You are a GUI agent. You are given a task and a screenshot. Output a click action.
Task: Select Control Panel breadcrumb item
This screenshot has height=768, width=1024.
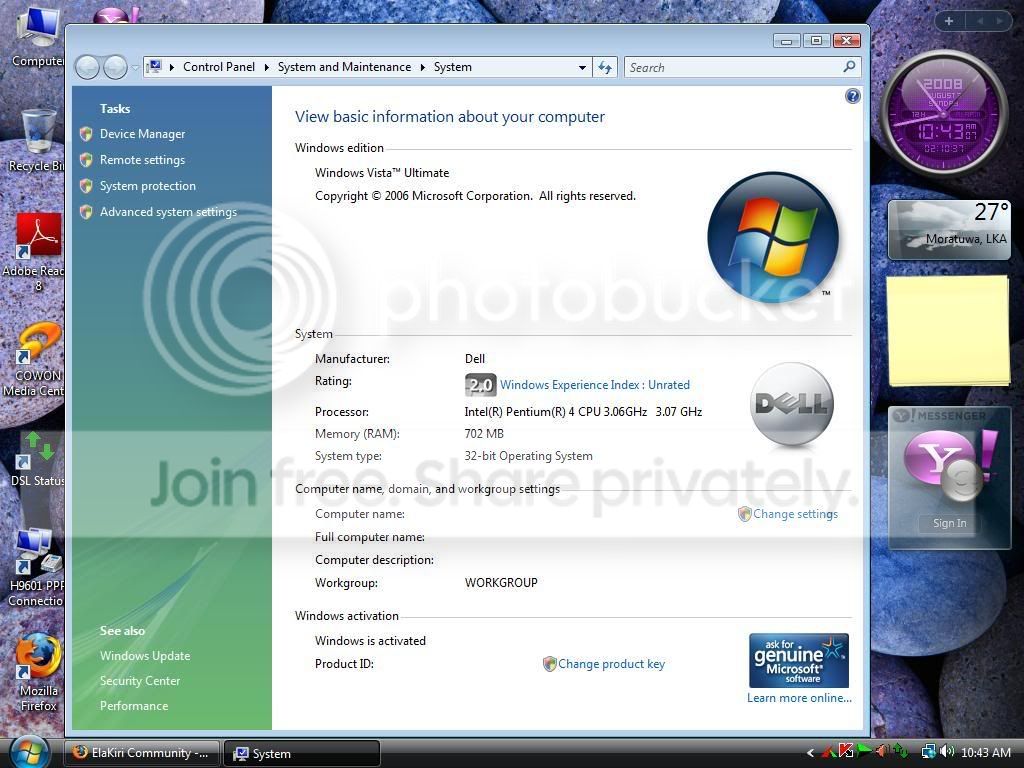coord(219,67)
